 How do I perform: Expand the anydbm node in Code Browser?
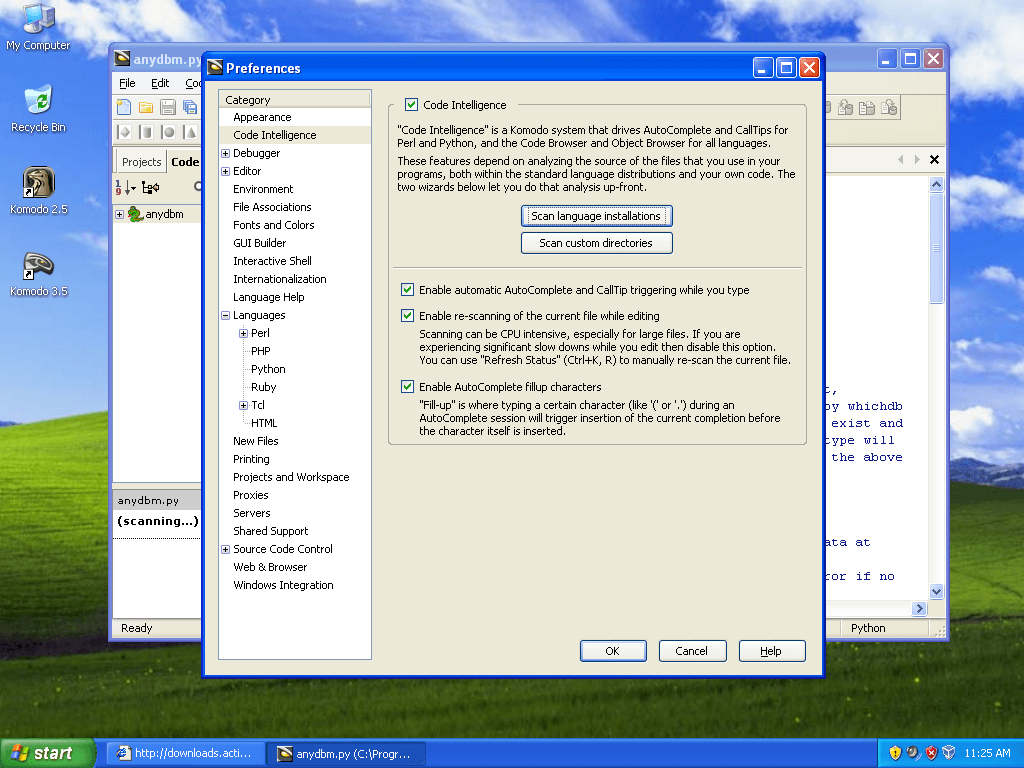tap(120, 214)
